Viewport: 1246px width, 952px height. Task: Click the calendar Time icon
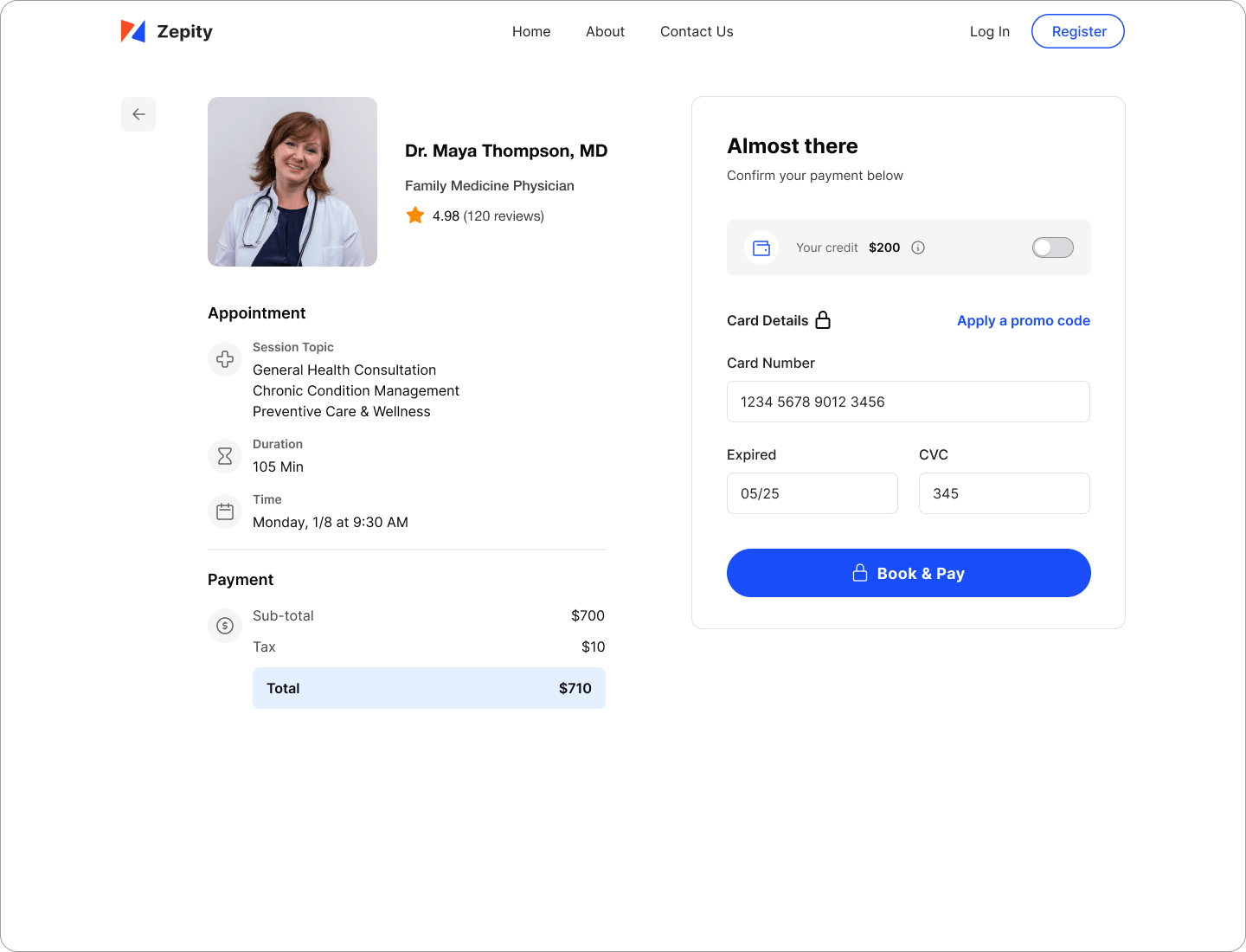coord(225,511)
